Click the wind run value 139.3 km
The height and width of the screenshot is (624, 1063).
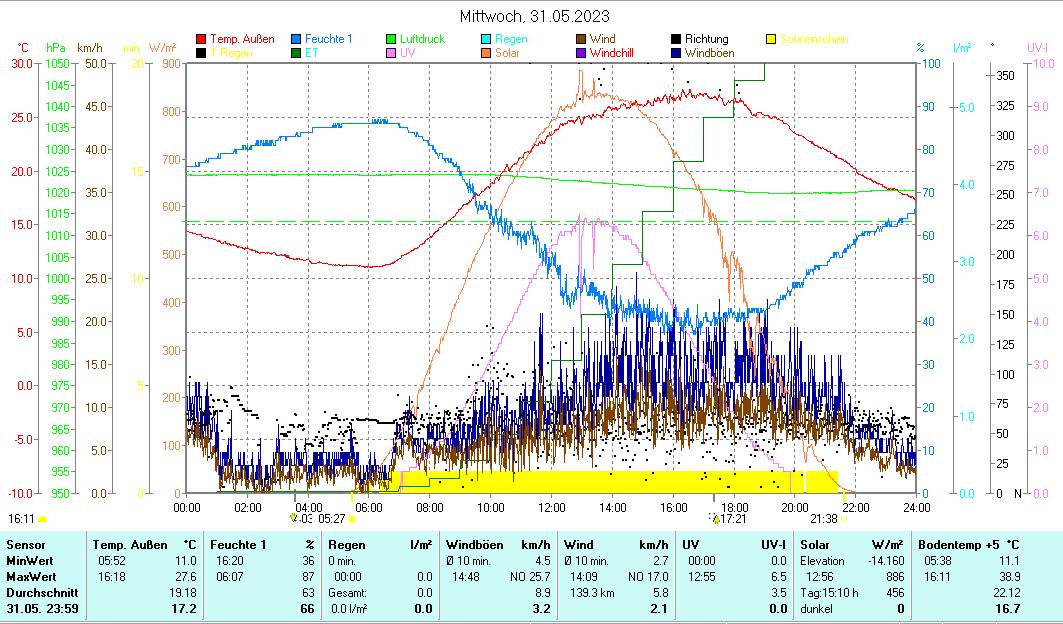[592, 593]
